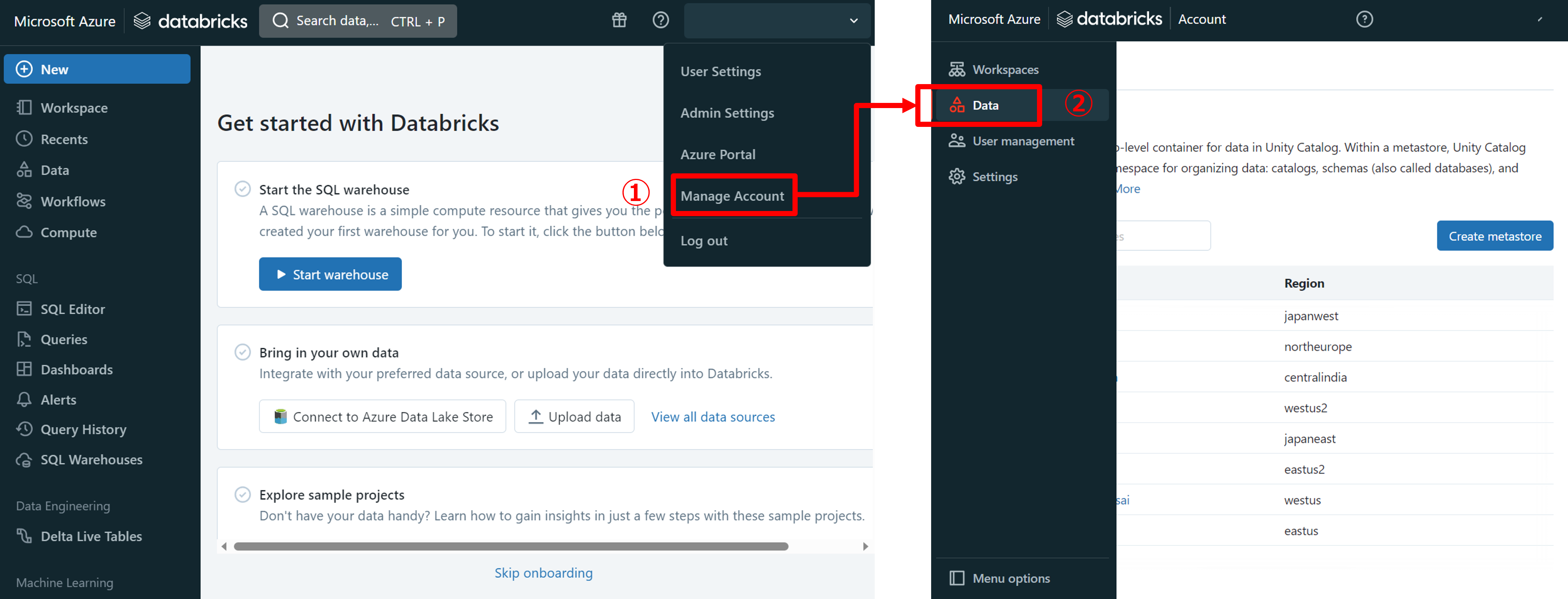
Task: Tick the Explore sample projects circle
Action: click(242, 494)
